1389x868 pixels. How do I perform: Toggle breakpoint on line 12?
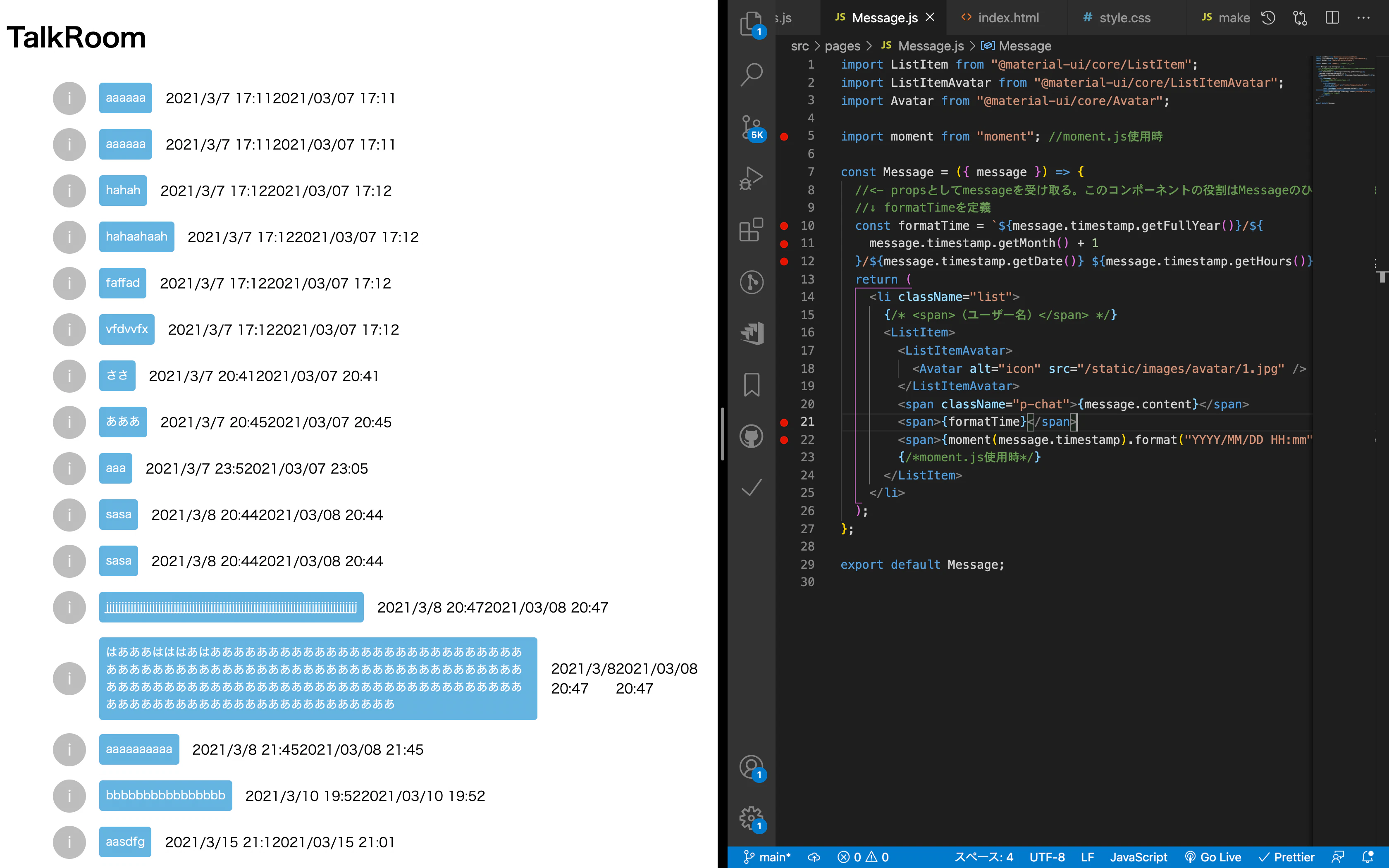pos(784,262)
